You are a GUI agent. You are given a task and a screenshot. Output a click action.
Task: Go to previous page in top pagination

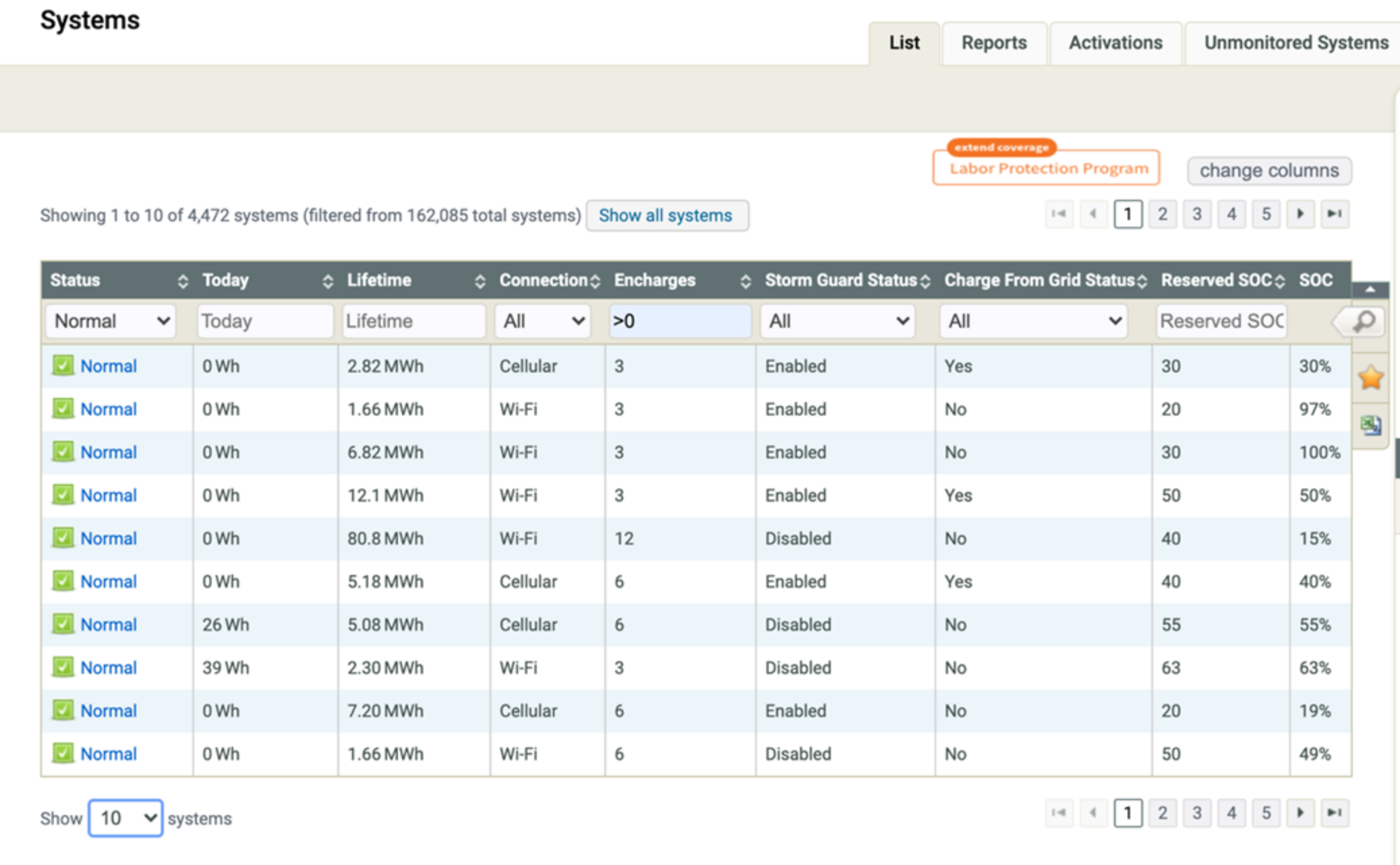tap(1093, 214)
